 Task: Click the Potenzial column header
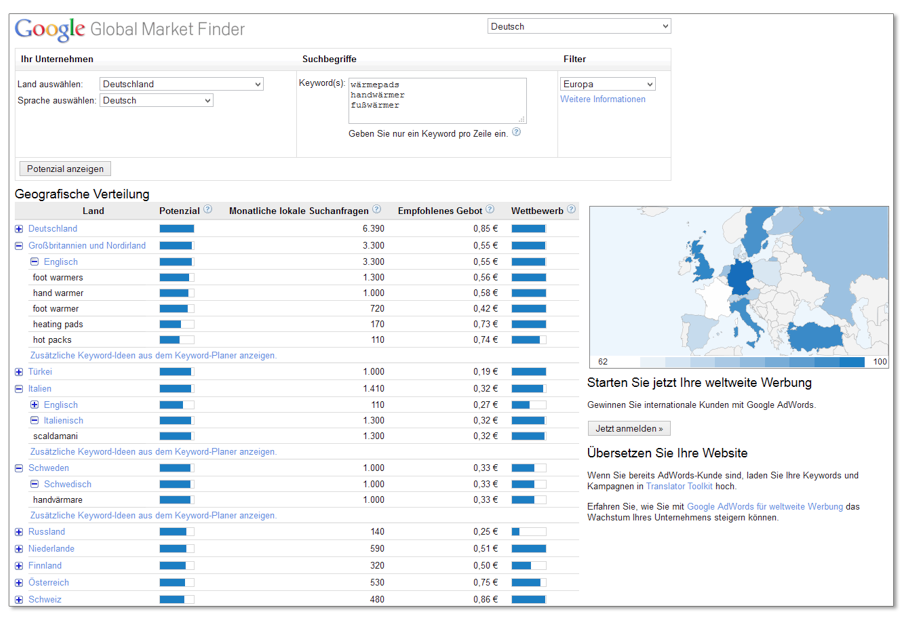pyautogui.click(x=179, y=211)
